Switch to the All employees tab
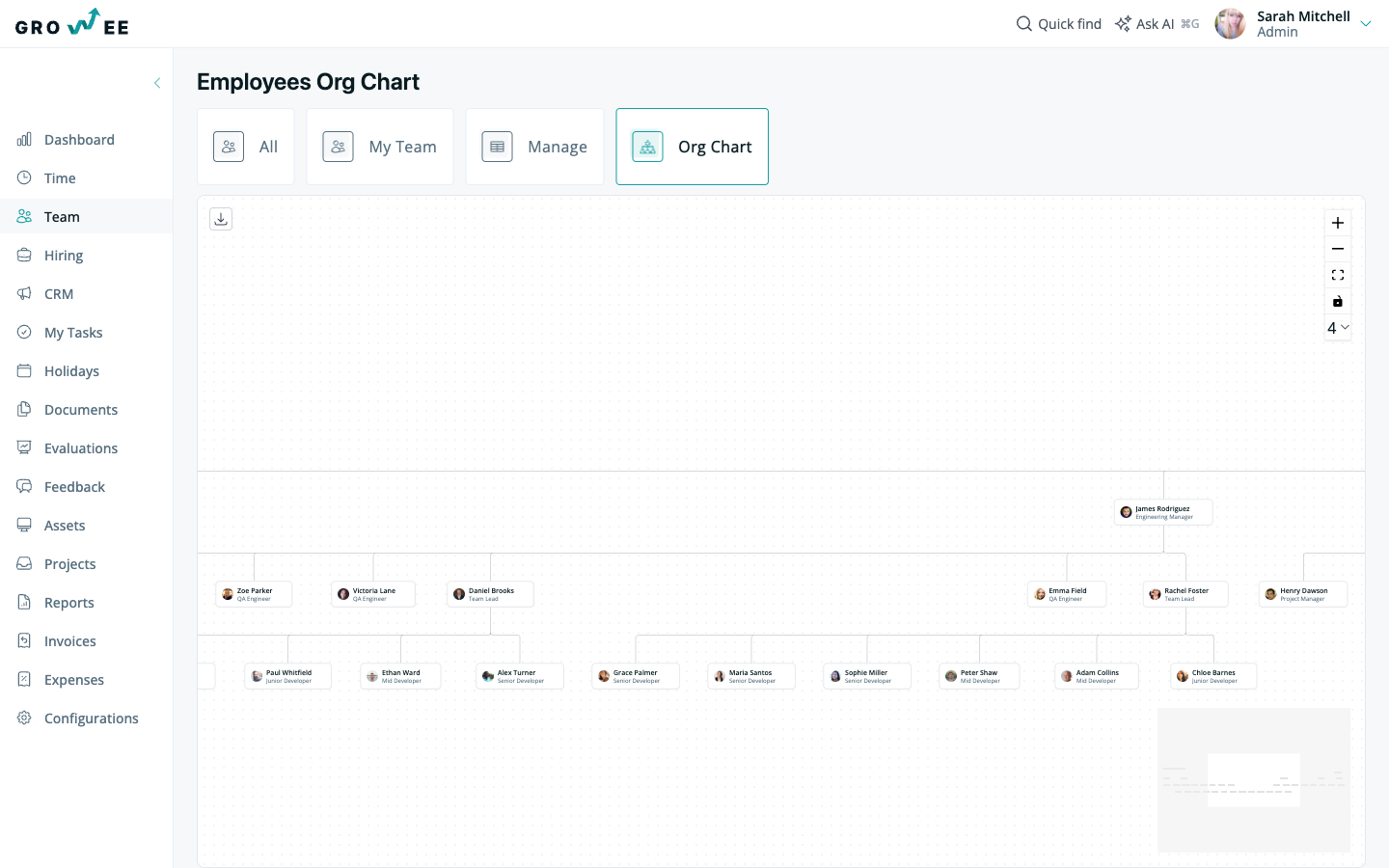Viewport: 1389px width, 868px height. tap(246, 147)
